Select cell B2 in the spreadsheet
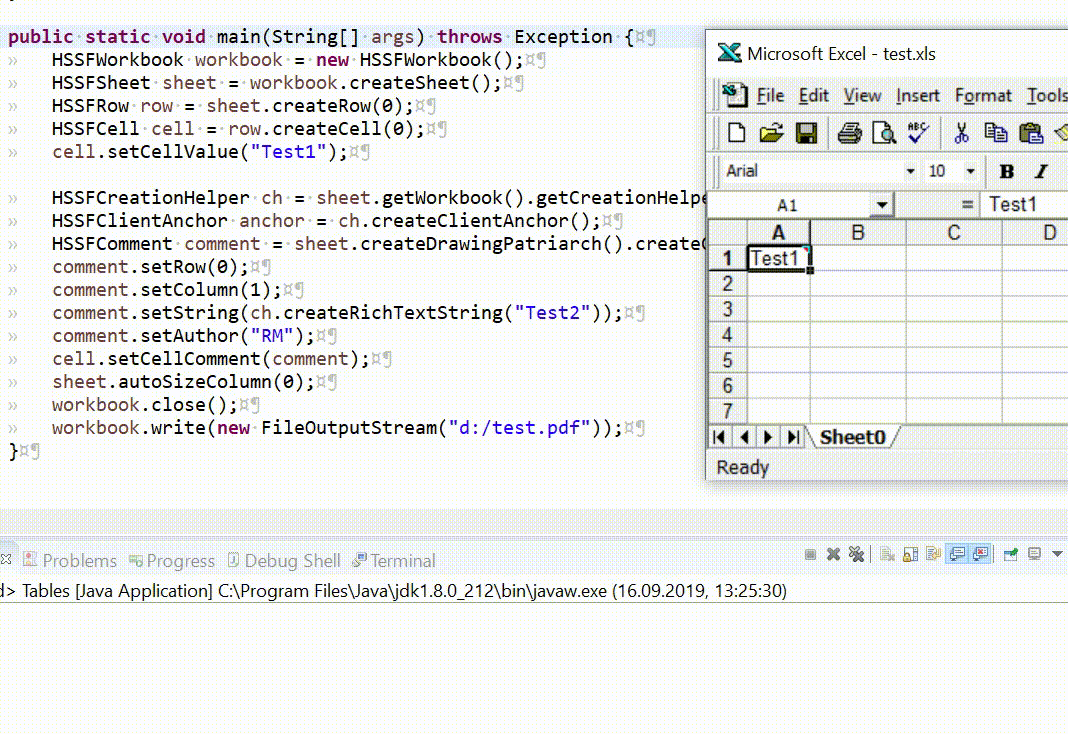Viewport: 1068px width, 734px height. [857, 283]
